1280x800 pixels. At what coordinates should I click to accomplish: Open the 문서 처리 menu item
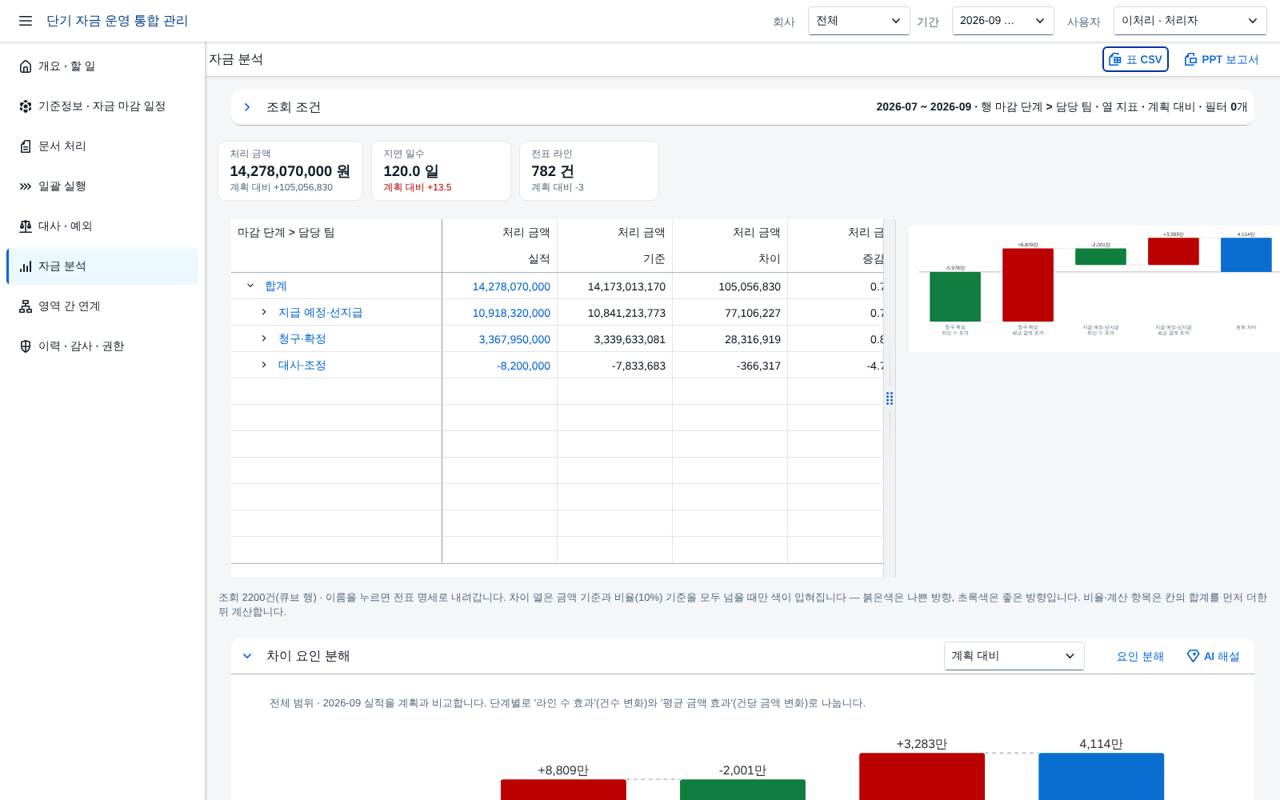pyautogui.click(x=102, y=146)
